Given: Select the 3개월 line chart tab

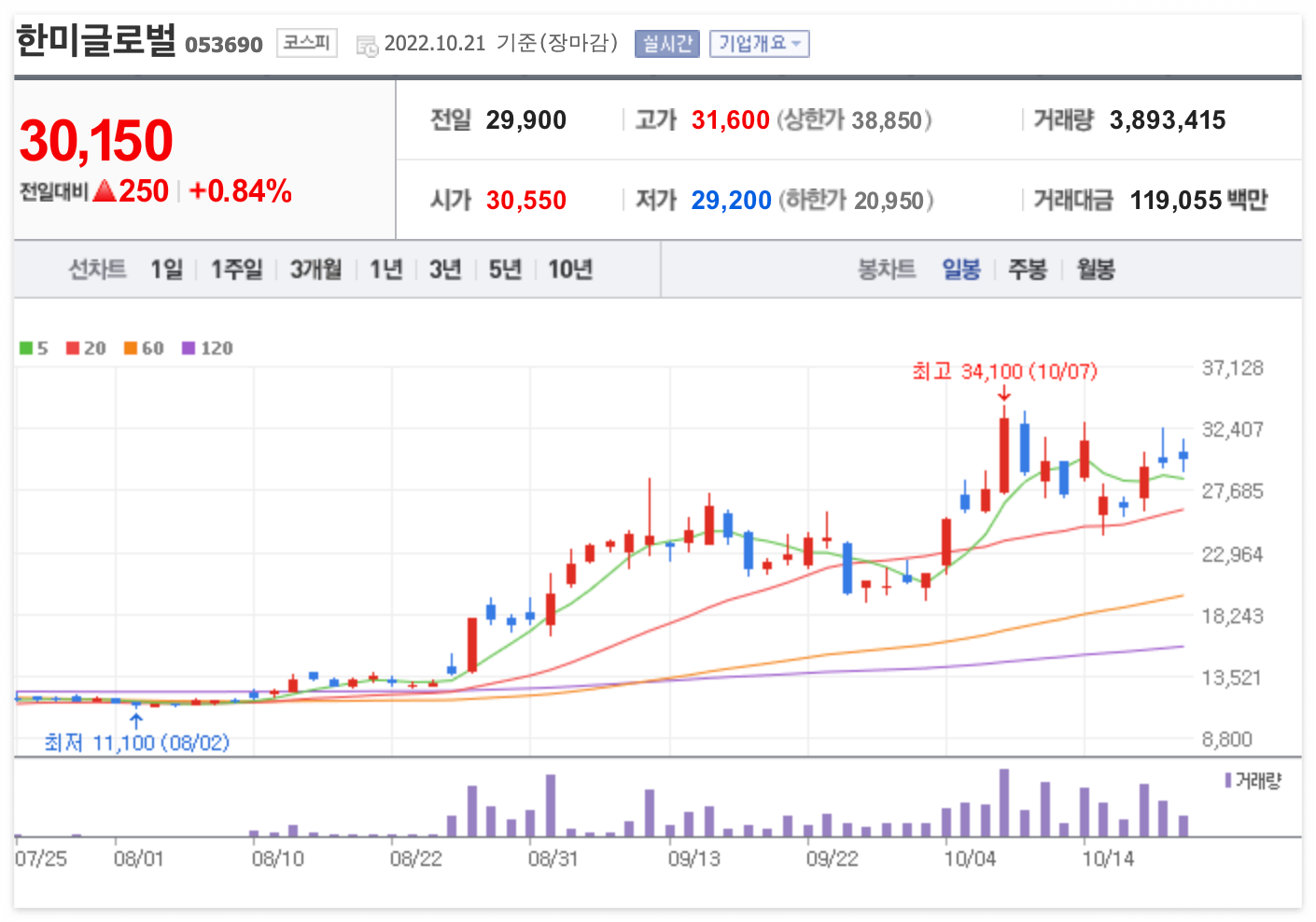Looking at the screenshot, I should (x=315, y=270).
